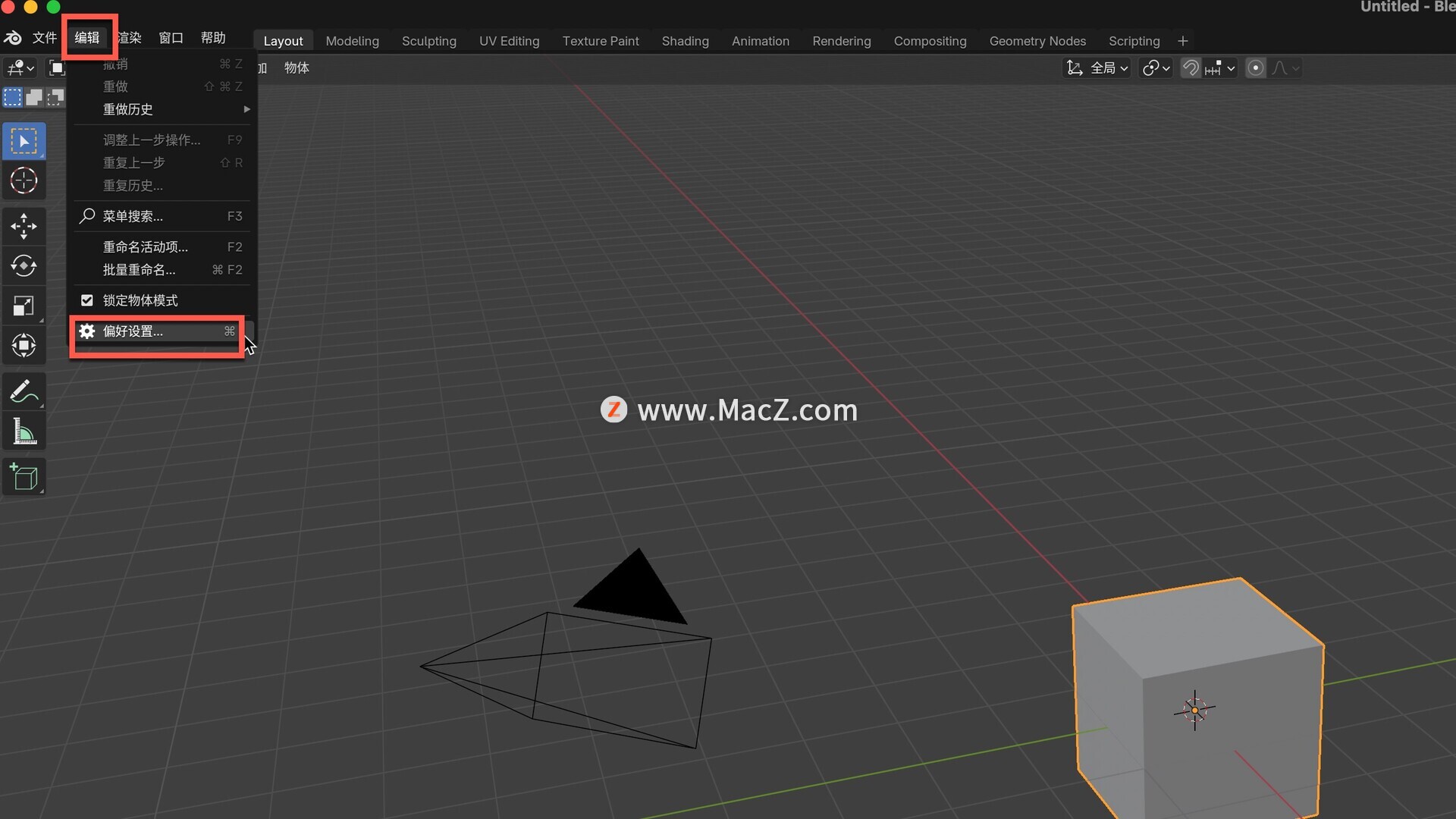Toggle snapping magnet icon

1191,68
